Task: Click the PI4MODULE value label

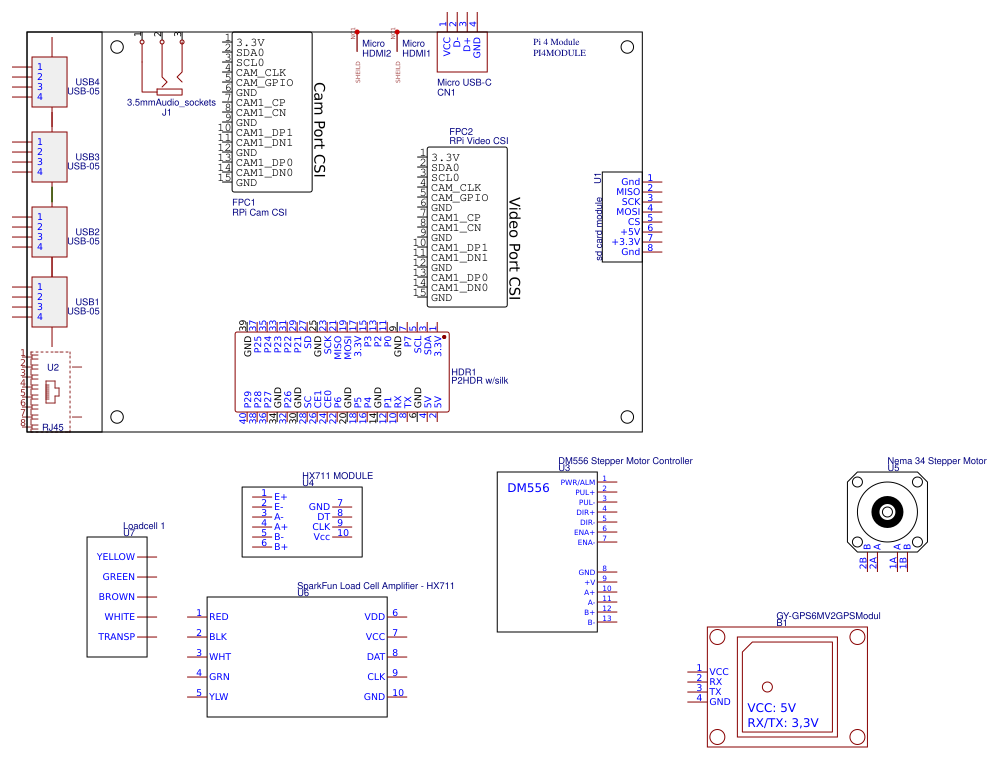Action: [x=559, y=53]
